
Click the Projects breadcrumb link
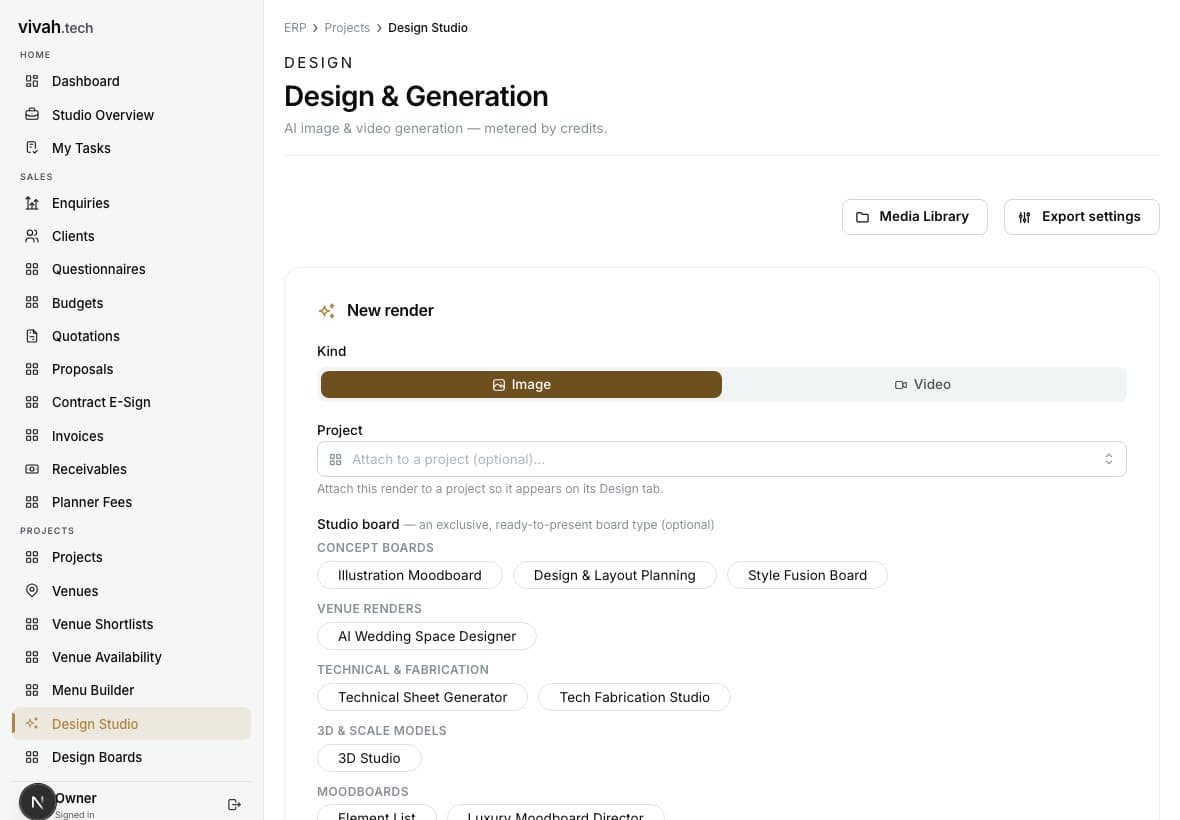[x=347, y=28]
